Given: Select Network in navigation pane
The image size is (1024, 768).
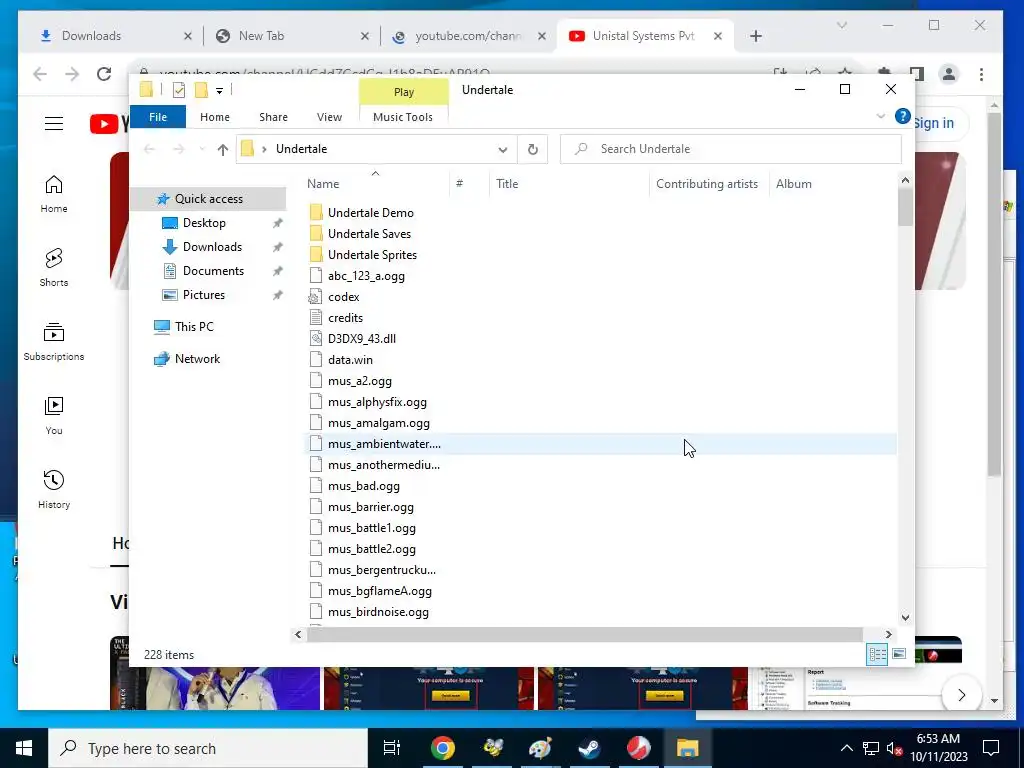Looking at the screenshot, I should click(197, 359).
